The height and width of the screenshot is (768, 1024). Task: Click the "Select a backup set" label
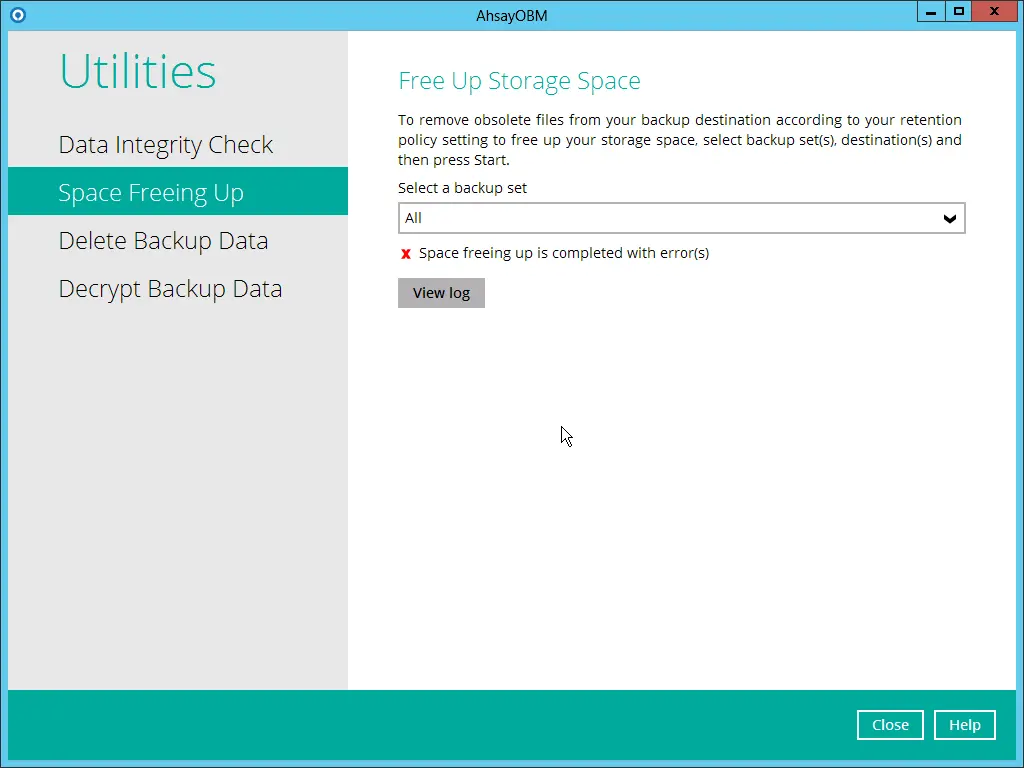462,187
